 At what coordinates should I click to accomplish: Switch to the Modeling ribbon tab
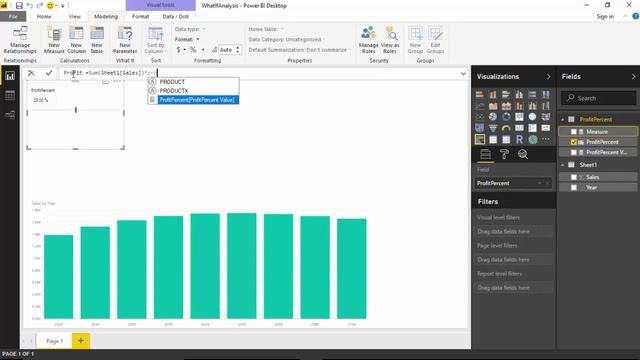(106, 16)
